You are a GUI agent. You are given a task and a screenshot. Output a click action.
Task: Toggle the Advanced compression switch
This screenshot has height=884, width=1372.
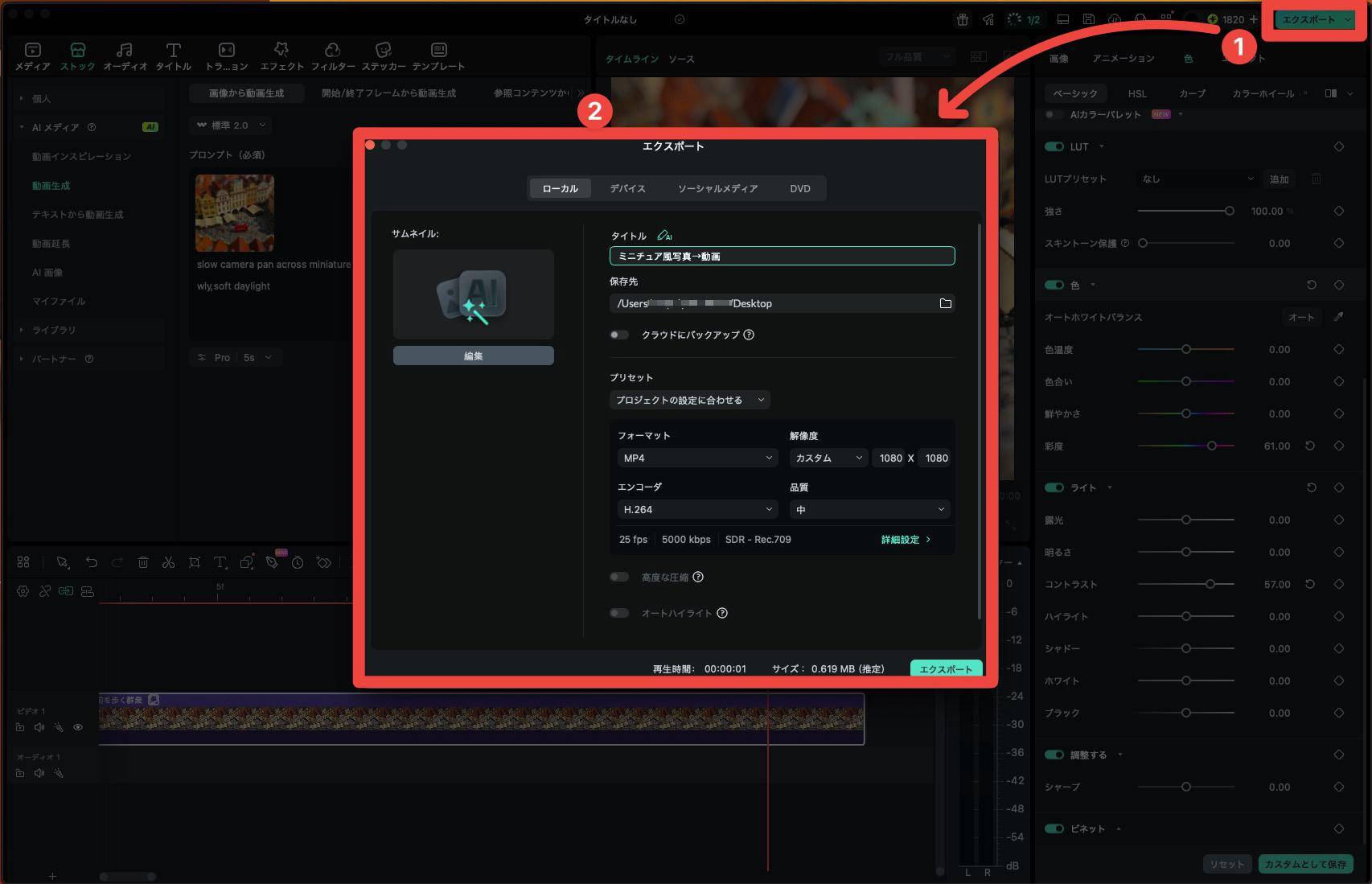[x=619, y=577]
